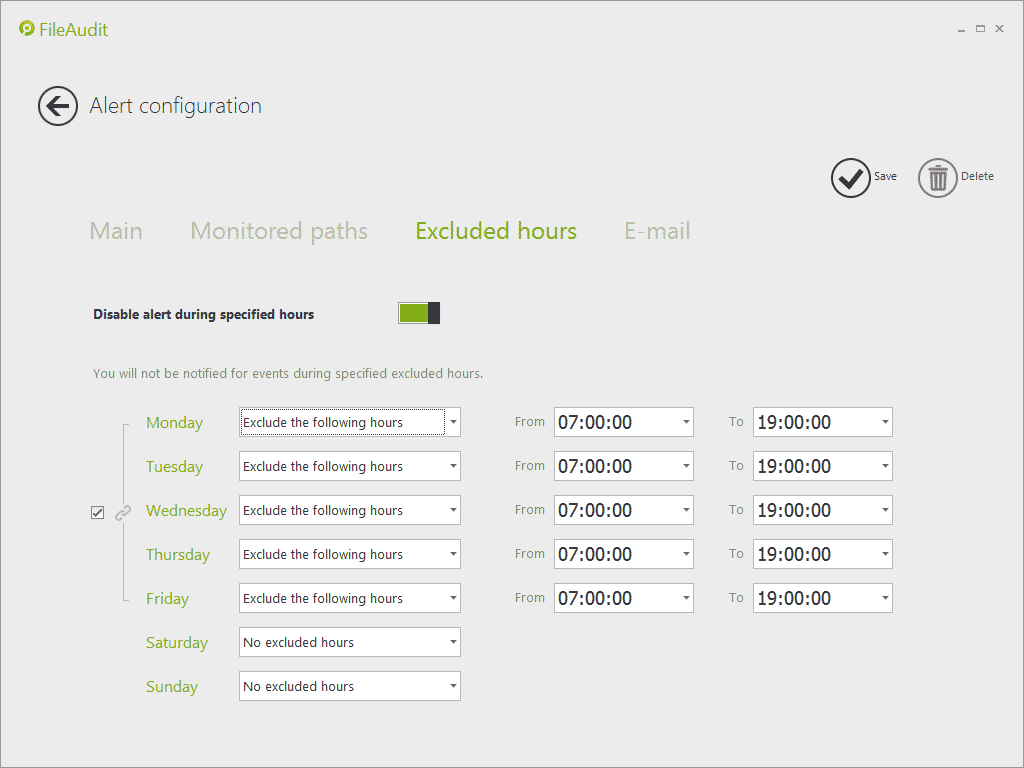Click the chain link icon beside weekdays

123,512
